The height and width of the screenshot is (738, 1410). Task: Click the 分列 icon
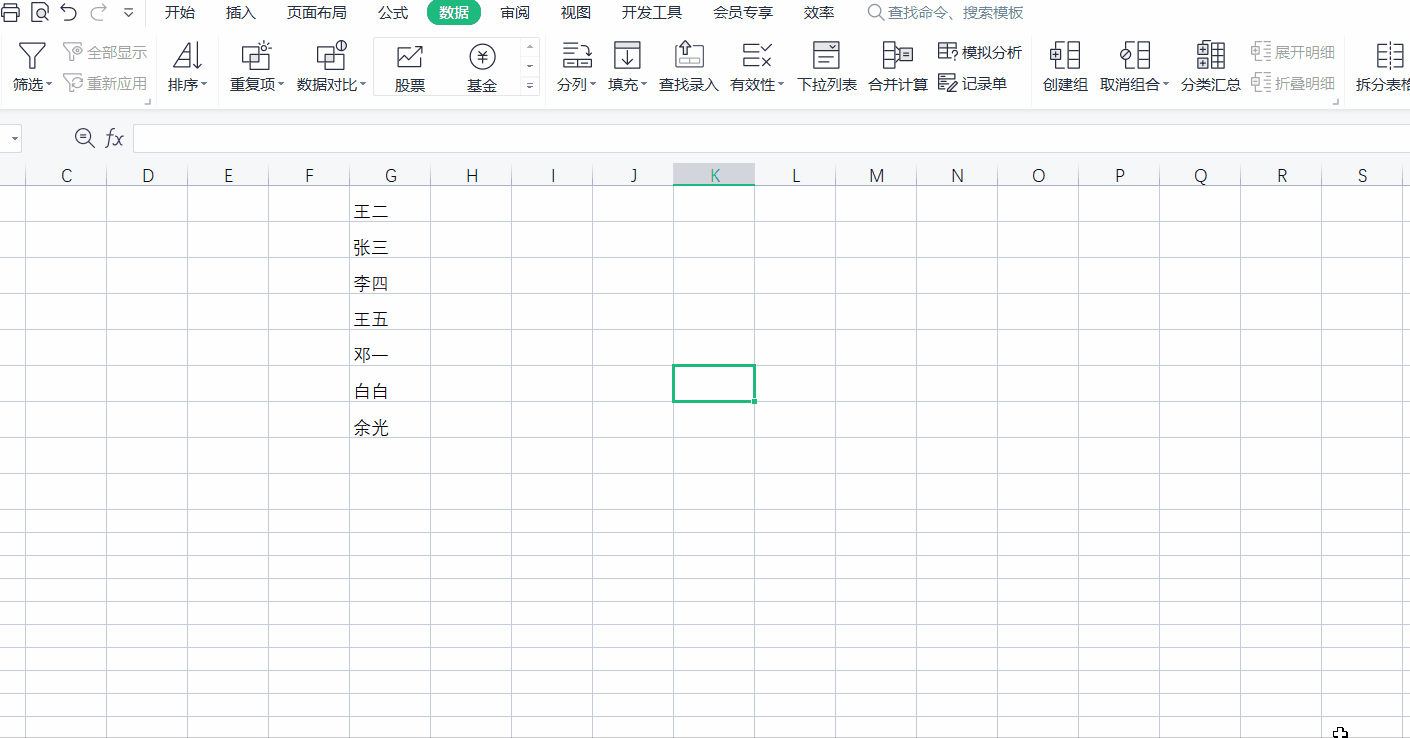[576, 56]
